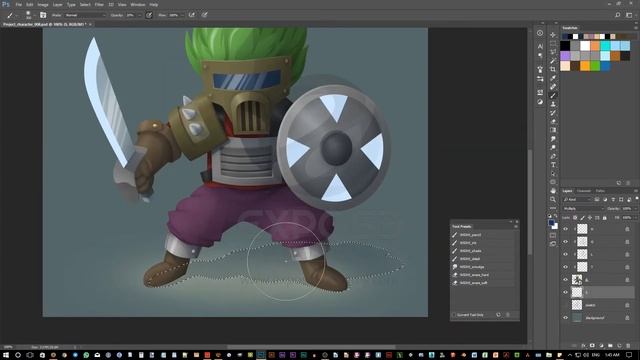Pick the cyan swatch

pos(605,46)
